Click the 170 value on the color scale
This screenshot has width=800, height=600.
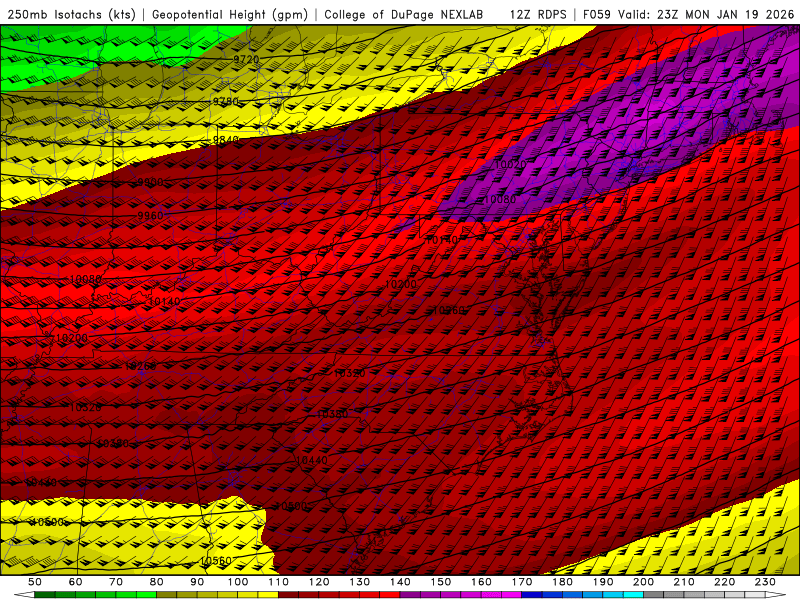pyautogui.click(x=522, y=582)
